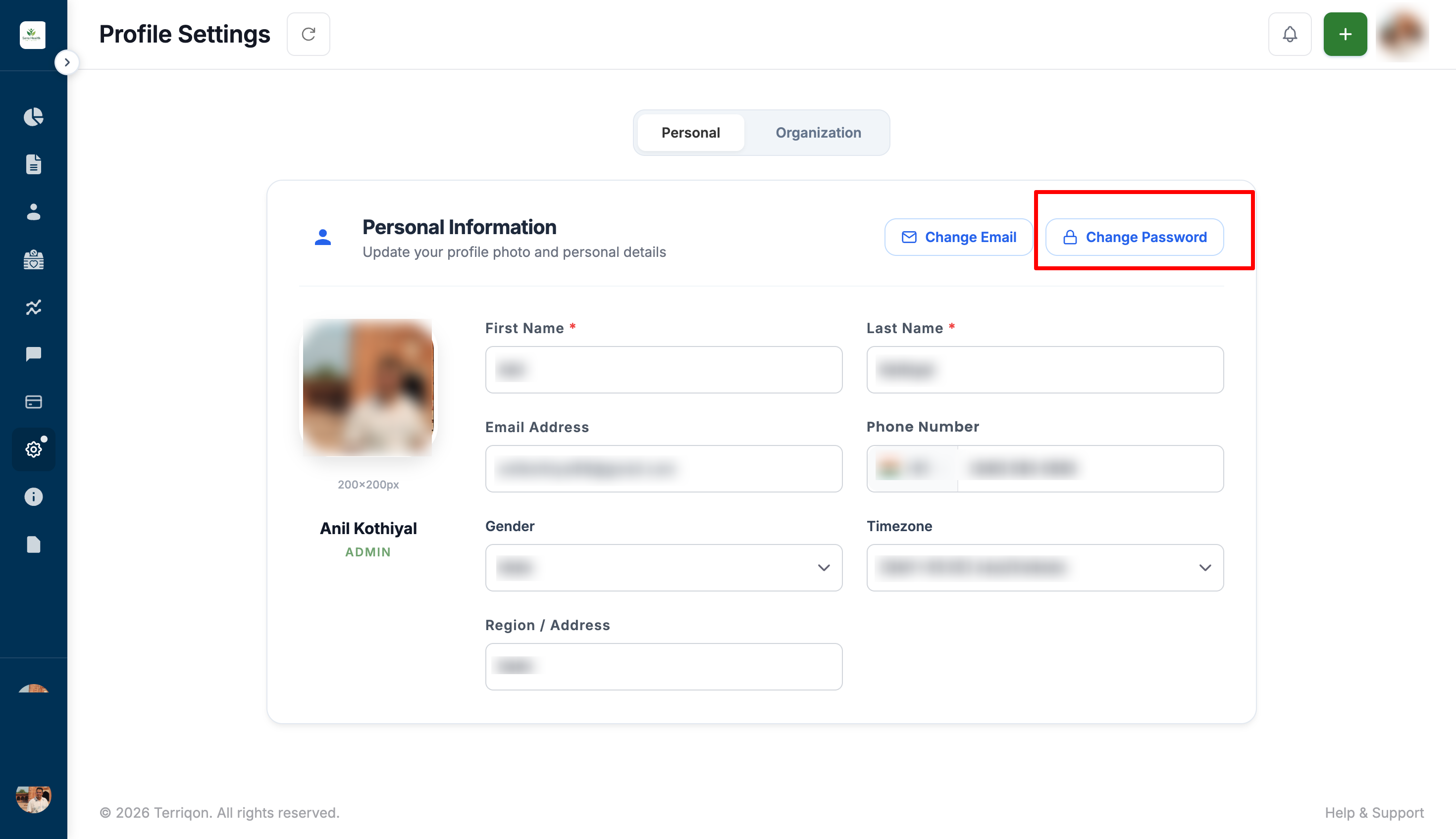Click the Change Password button

coord(1135,237)
